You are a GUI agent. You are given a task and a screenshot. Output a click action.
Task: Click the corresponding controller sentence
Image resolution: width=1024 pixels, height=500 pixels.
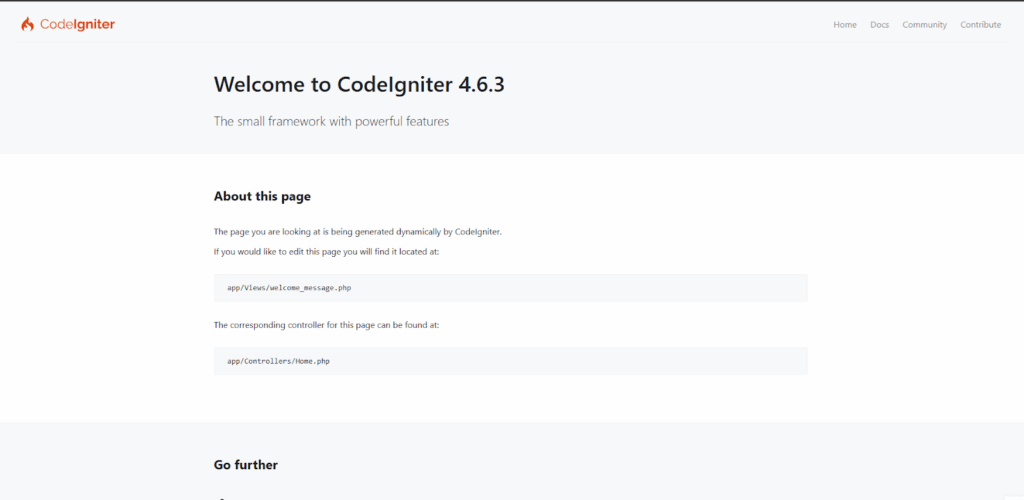(x=326, y=325)
